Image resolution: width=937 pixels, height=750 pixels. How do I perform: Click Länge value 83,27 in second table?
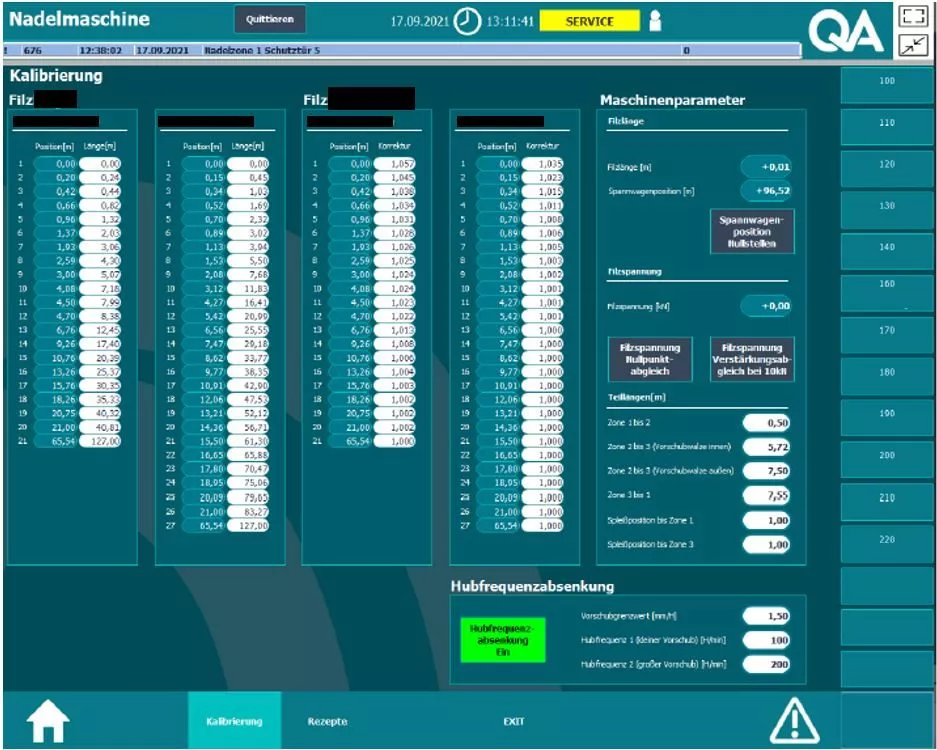(248, 512)
